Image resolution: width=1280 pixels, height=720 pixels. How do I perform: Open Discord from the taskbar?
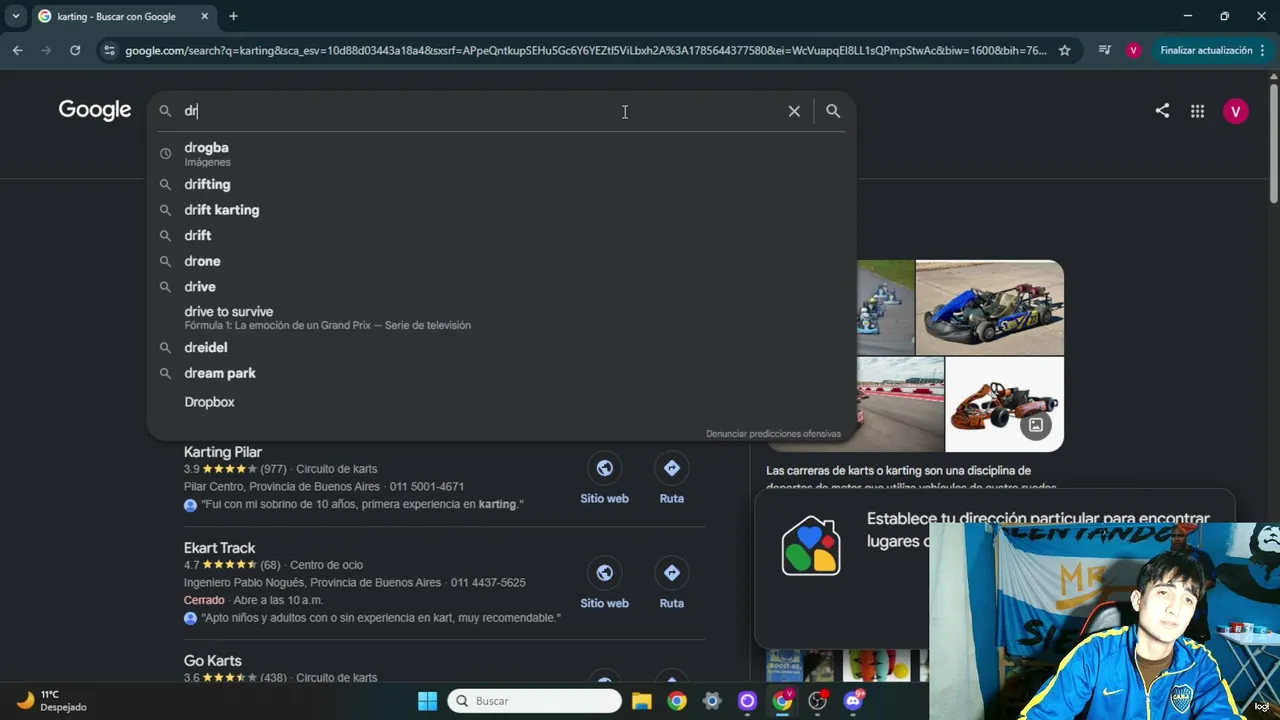pos(853,701)
